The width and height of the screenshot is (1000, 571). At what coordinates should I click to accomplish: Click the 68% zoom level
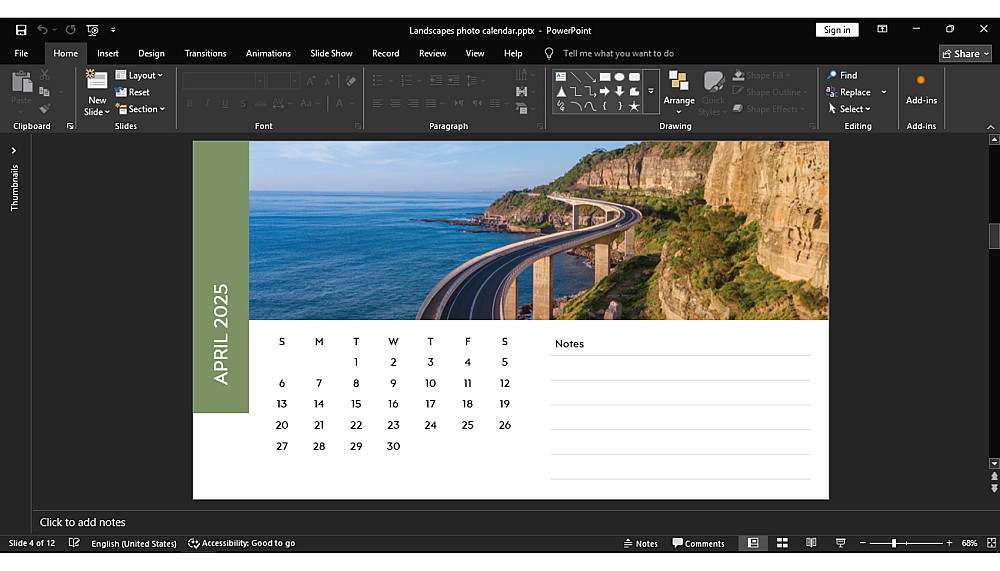coord(969,544)
